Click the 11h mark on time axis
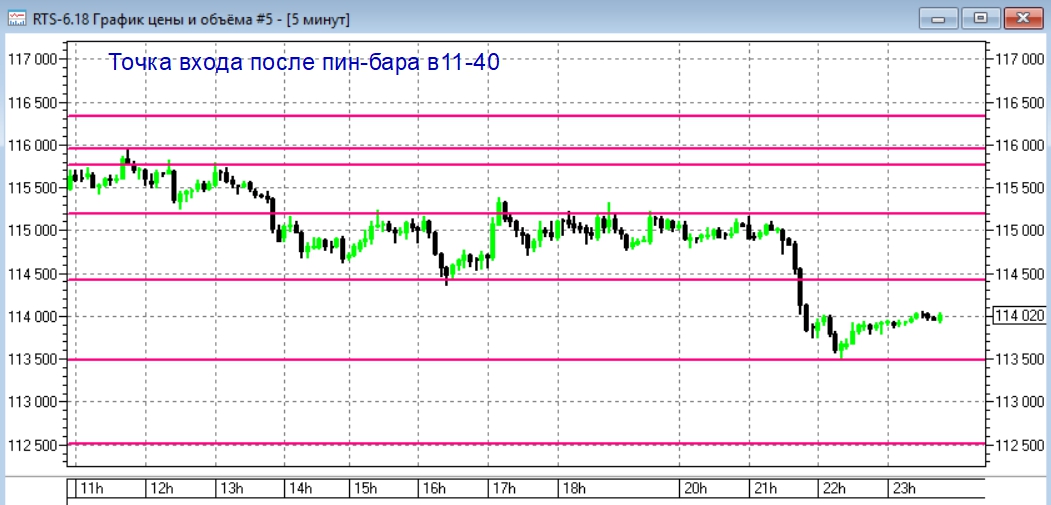 coord(91,488)
